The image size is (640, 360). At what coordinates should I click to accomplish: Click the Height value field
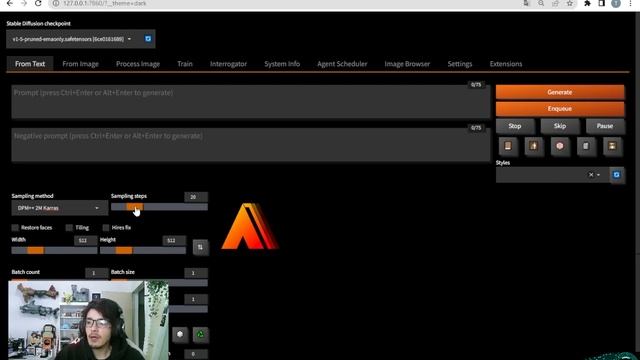[x=174, y=240]
